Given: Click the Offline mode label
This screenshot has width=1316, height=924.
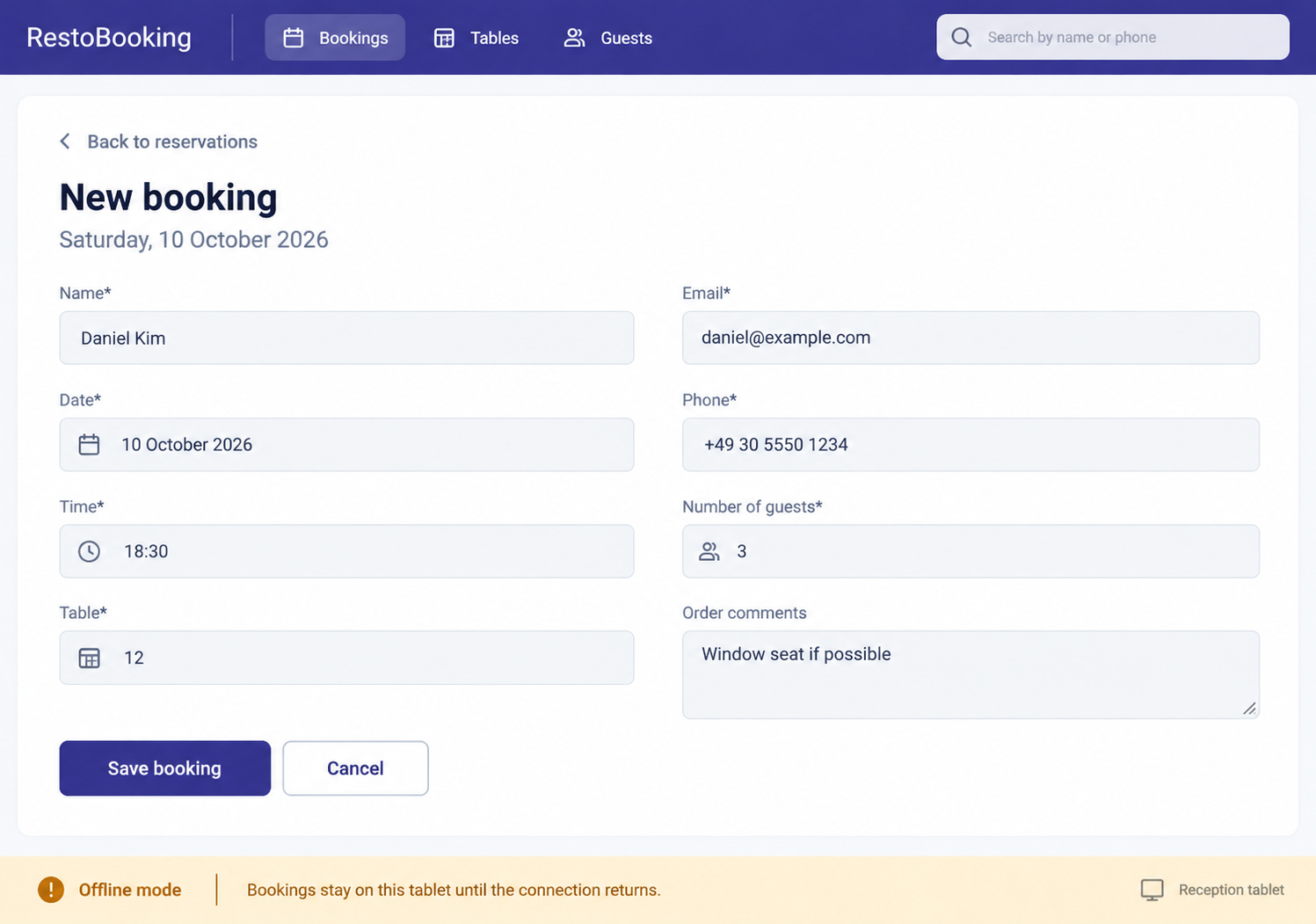Looking at the screenshot, I should point(130,890).
